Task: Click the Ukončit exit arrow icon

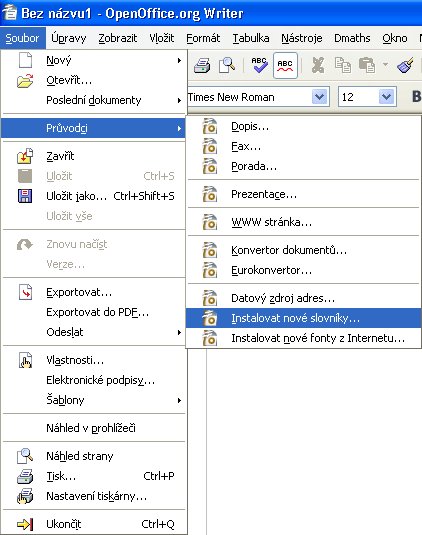Action: 25,524
